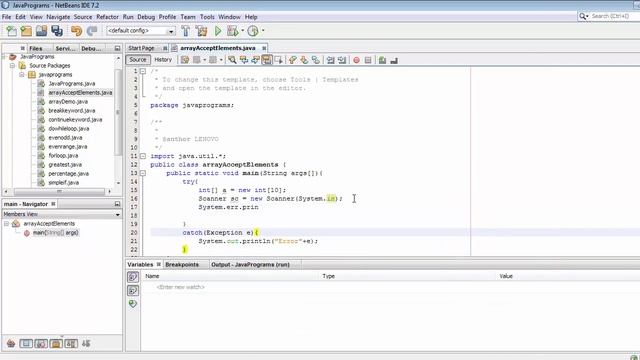Switch to Output - JavaPrograms (run) tab
The width and height of the screenshot is (640, 360).
tap(250, 264)
